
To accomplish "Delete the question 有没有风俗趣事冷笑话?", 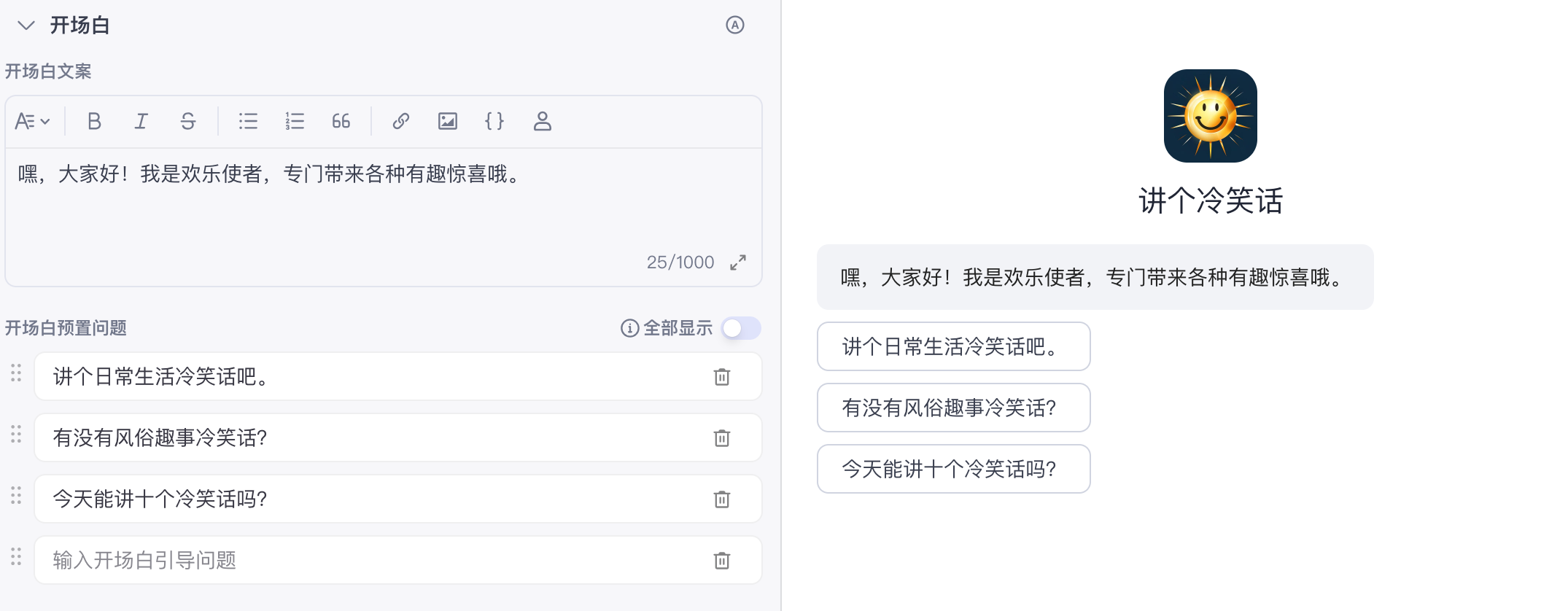I will coord(722,438).
